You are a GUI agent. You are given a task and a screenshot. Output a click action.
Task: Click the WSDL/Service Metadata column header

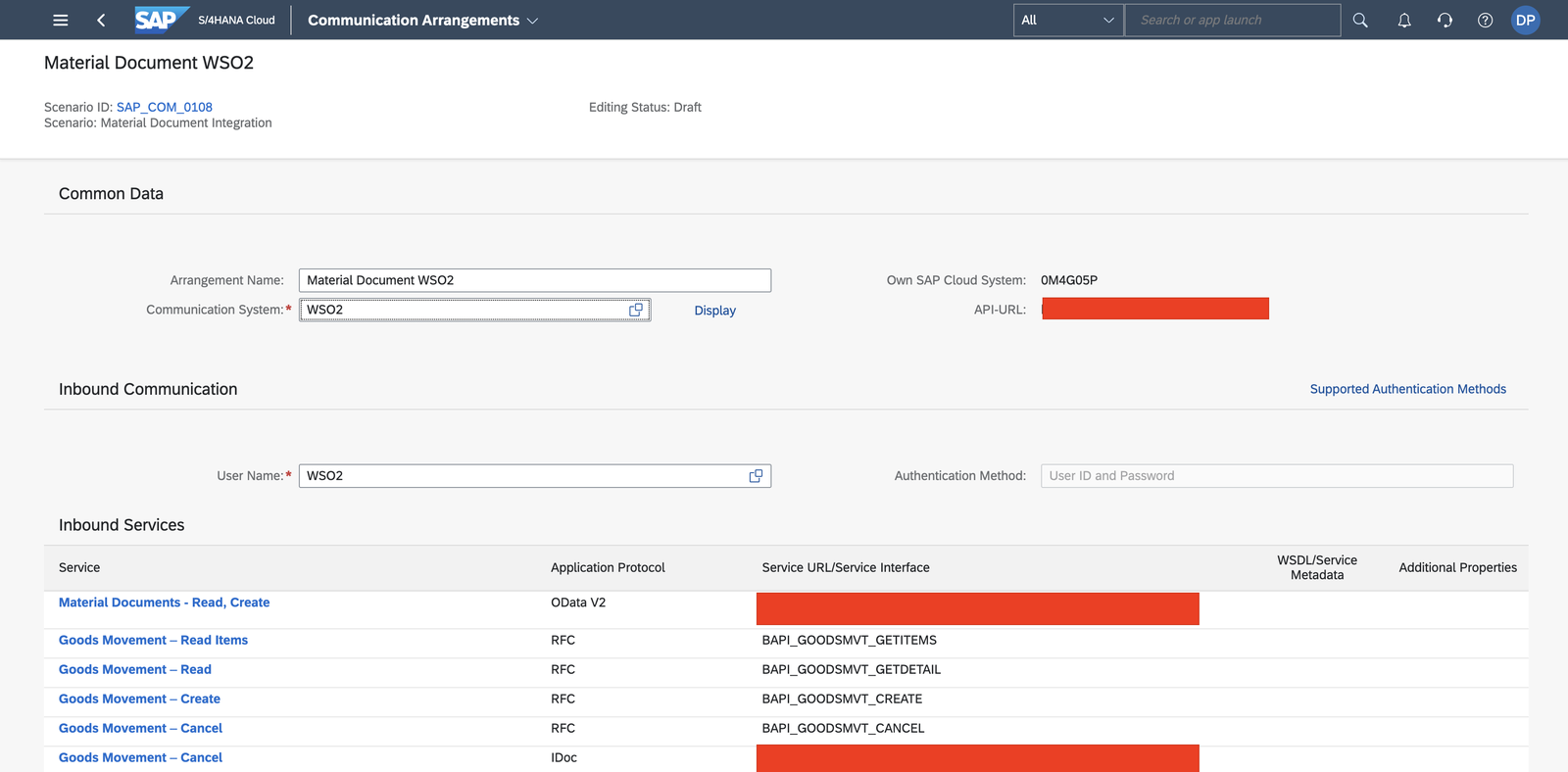click(x=1317, y=567)
